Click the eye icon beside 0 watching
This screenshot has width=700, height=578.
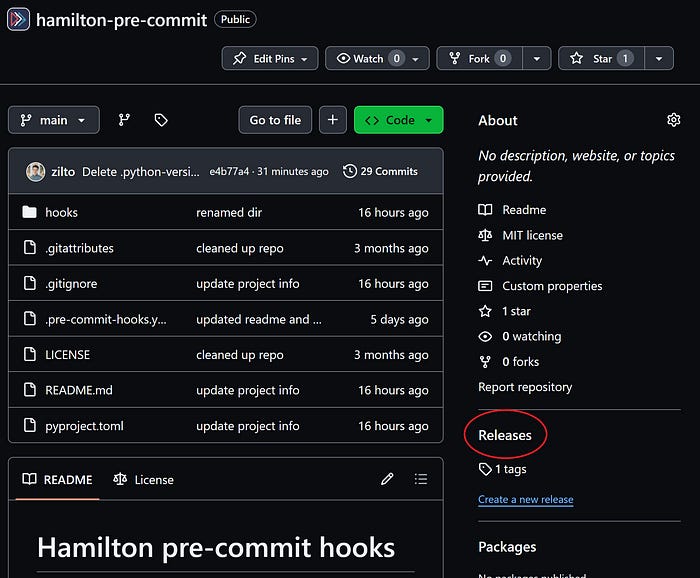pos(485,337)
